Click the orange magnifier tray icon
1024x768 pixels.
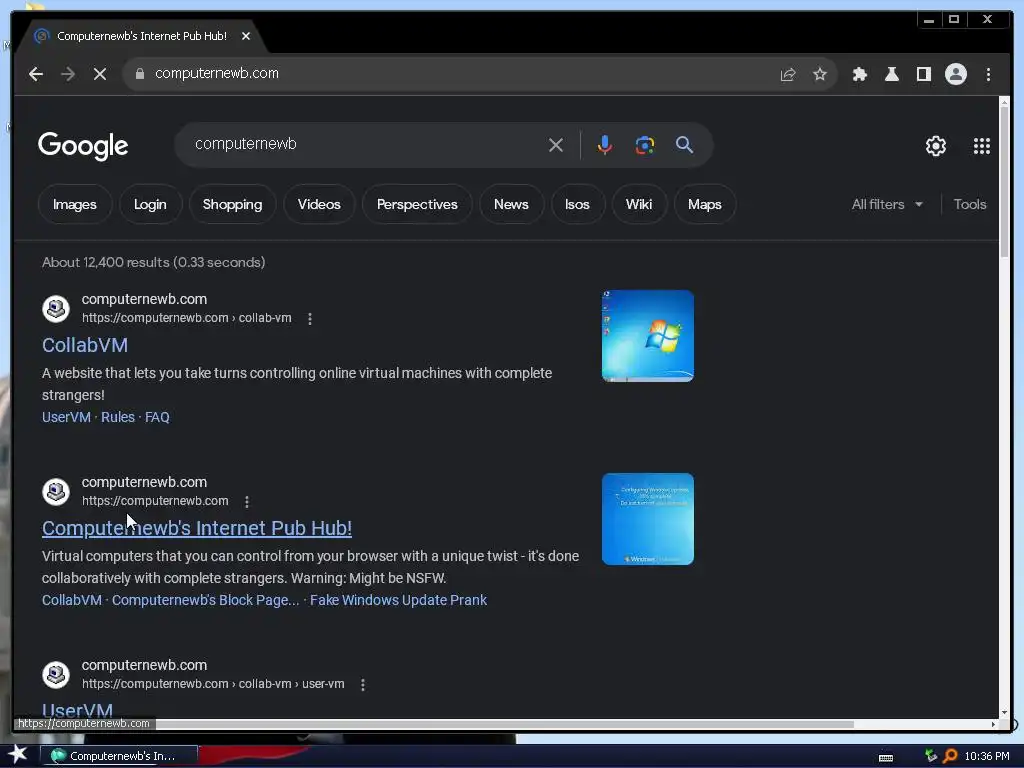click(x=950, y=756)
